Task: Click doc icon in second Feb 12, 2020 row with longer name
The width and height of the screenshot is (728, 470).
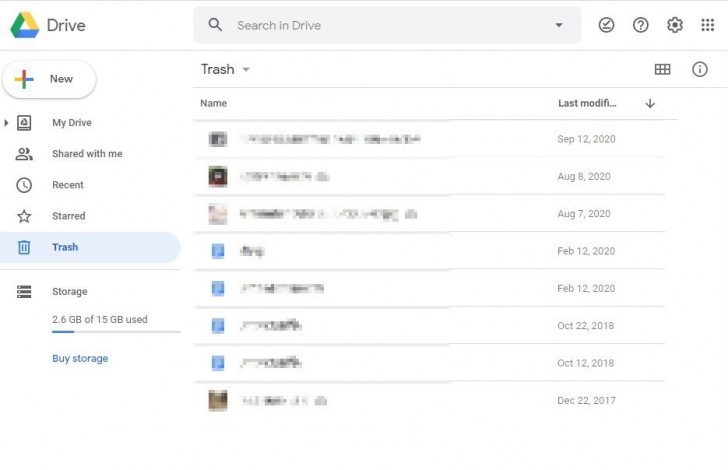Action: coord(218,288)
